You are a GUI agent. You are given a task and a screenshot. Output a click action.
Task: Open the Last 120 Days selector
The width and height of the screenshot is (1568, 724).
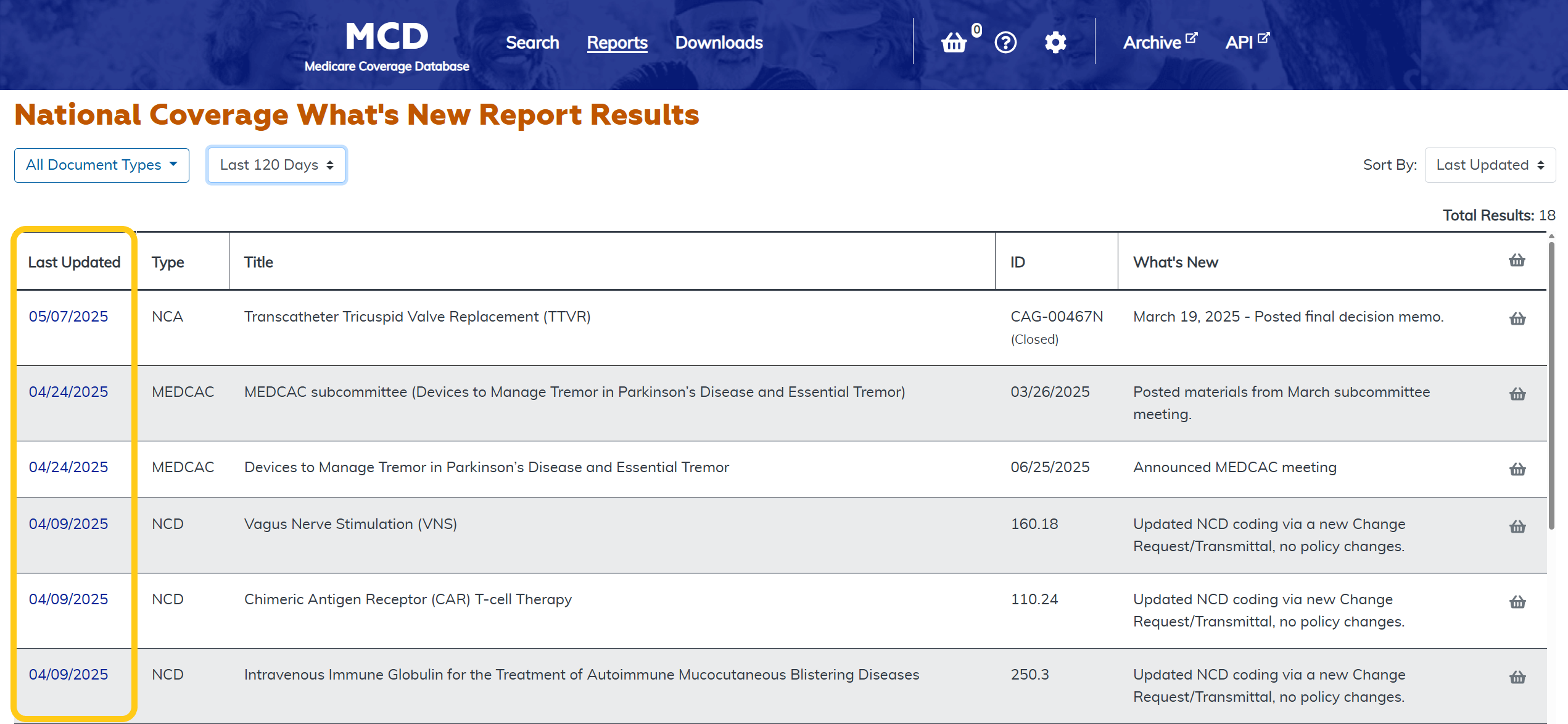[276, 165]
